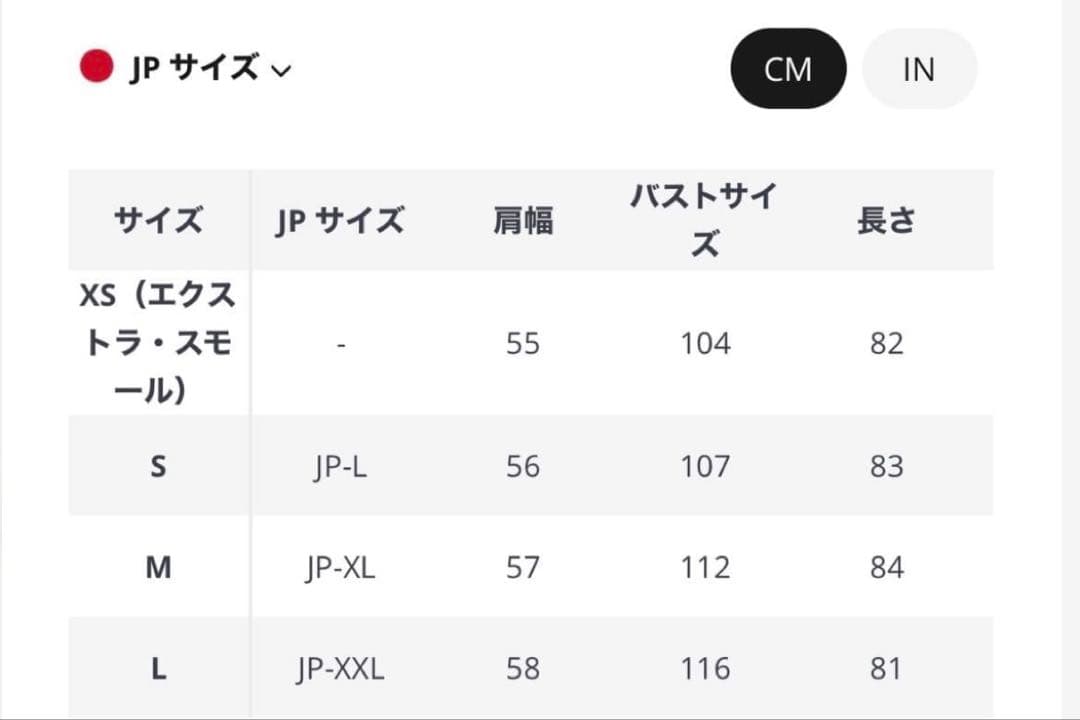Click the shoulder width 58 for size L
The width and height of the screenshot is (1080, 720).
522,667
